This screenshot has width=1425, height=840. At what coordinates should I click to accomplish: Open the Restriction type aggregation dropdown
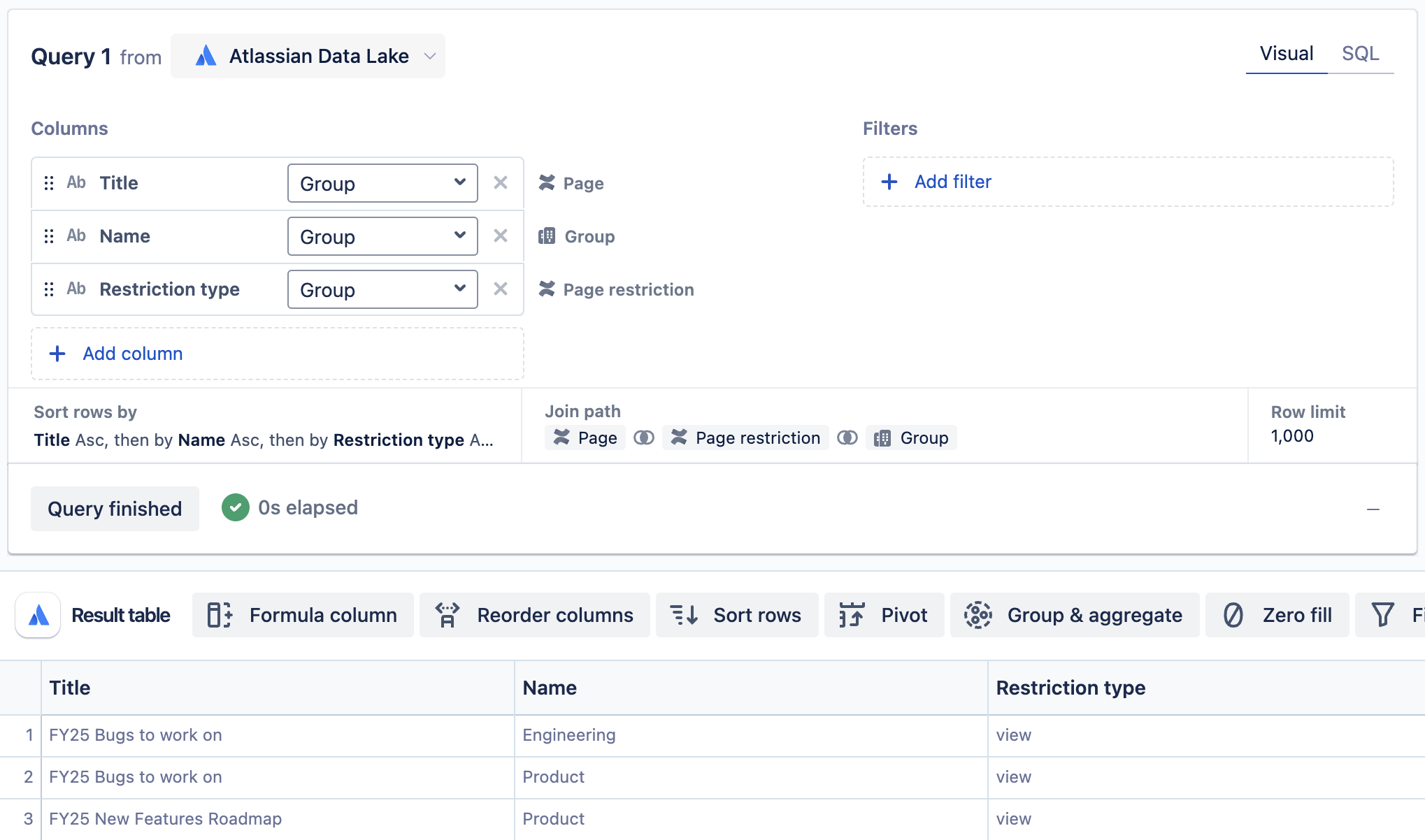pyautogui.click(x=382, y=289)
